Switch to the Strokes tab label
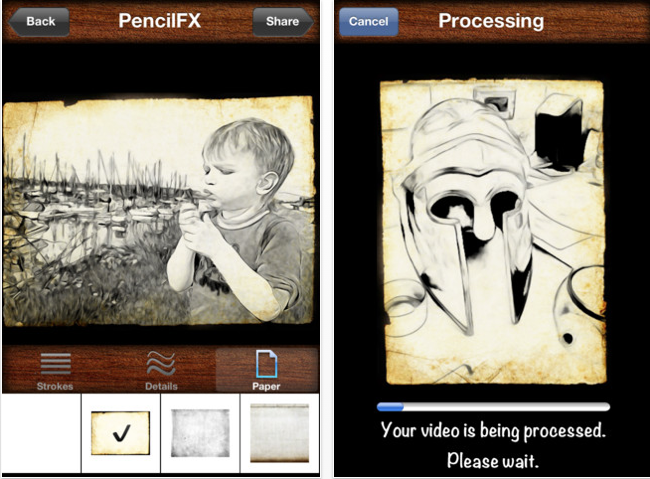Screen dimensions: 650x479 pos(55,386)
